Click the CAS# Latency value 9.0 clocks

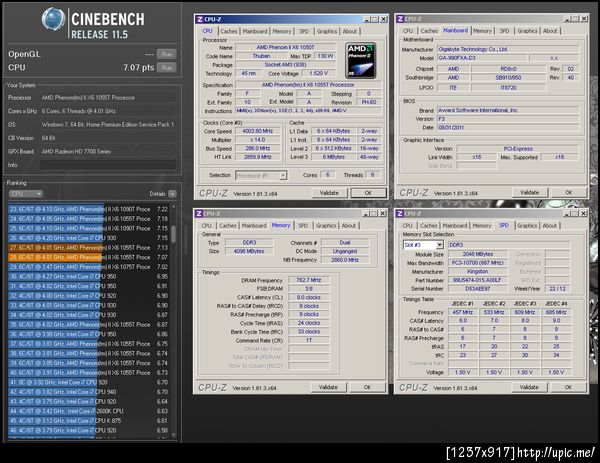309,297
